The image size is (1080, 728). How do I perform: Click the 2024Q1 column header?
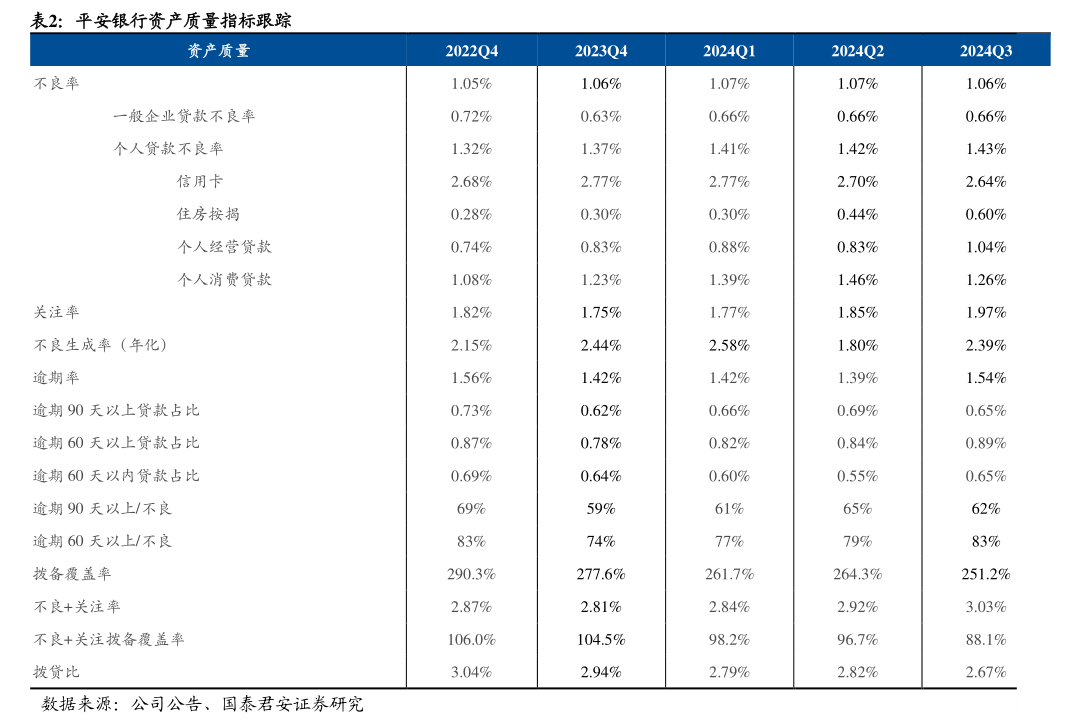coord(729,51)
